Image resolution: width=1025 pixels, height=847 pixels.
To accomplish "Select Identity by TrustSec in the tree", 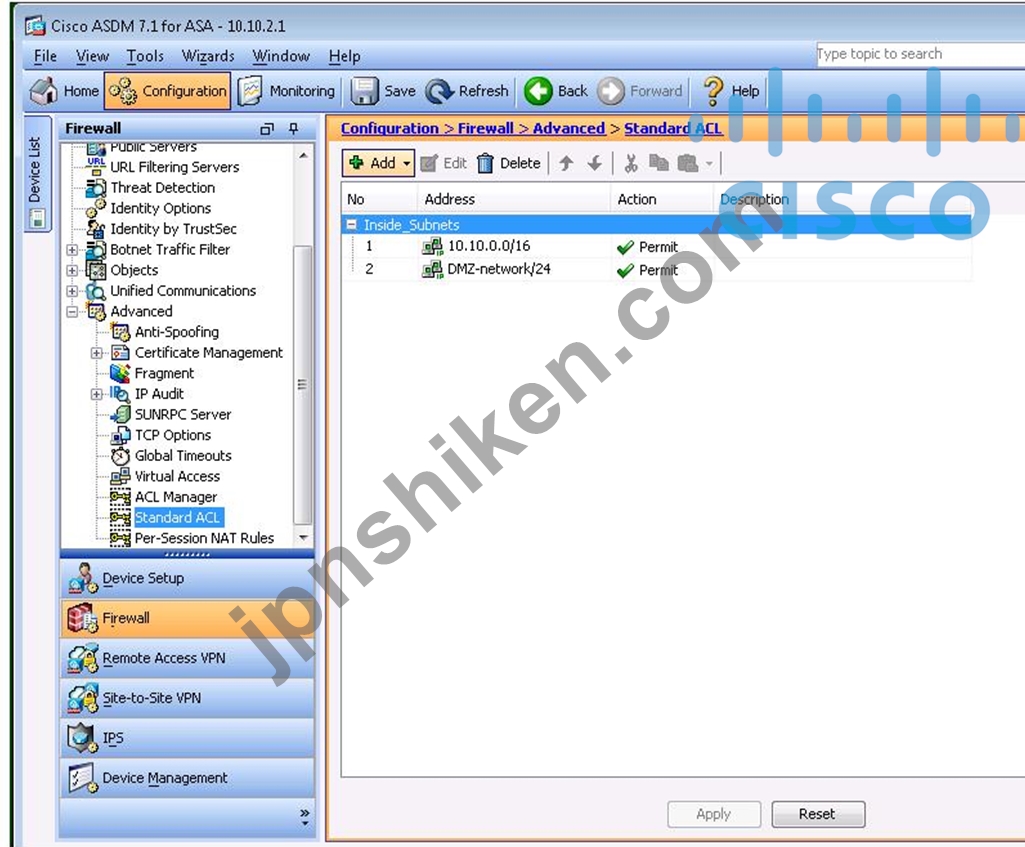I will 173,229.
